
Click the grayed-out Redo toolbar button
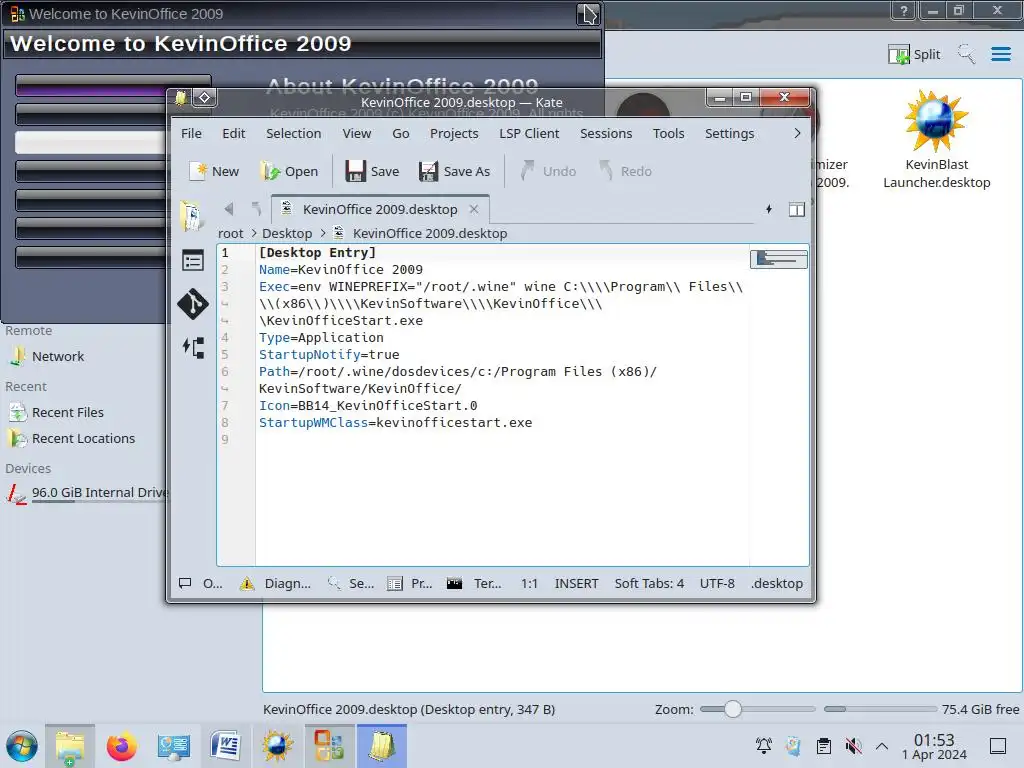[626, 171]
